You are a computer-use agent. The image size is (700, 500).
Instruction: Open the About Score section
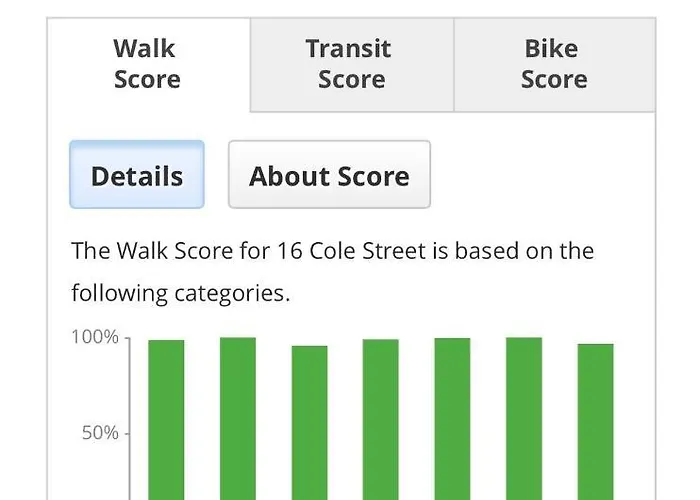pyautogui.click(x=329, y=176)
